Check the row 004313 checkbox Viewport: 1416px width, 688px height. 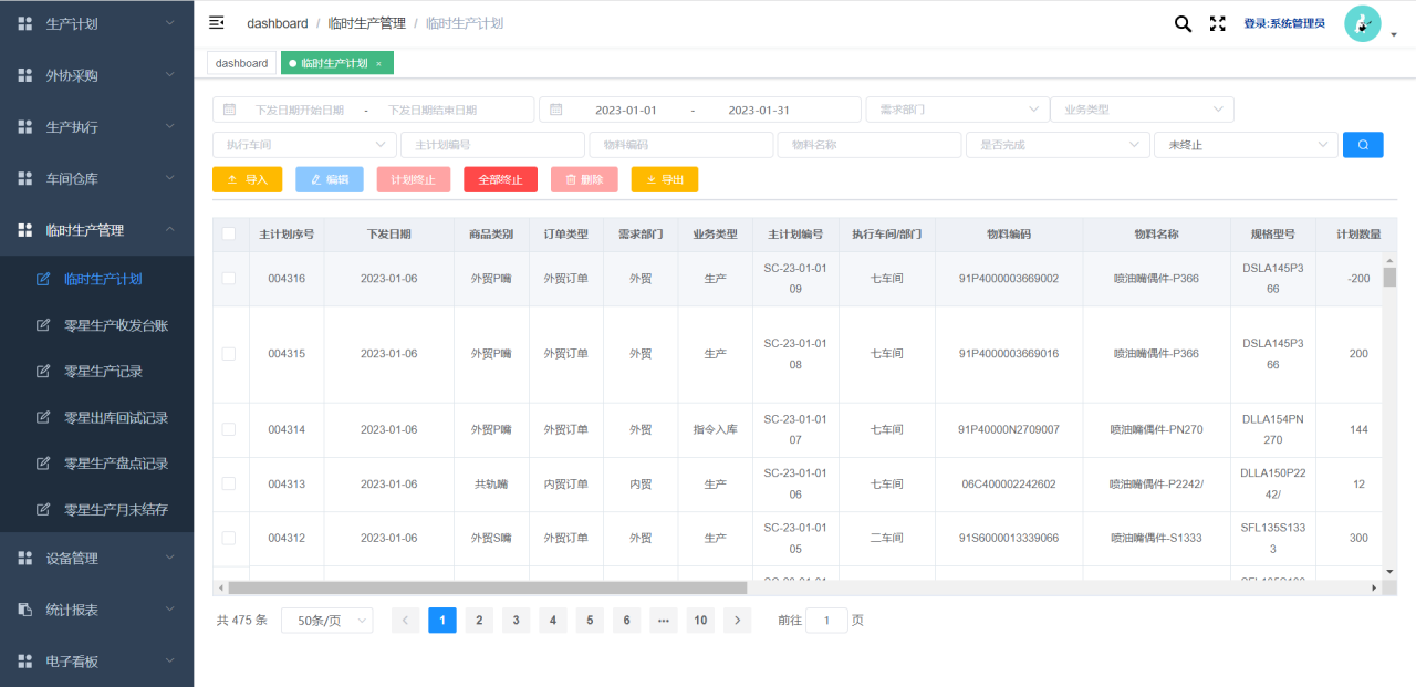[229, 484]
